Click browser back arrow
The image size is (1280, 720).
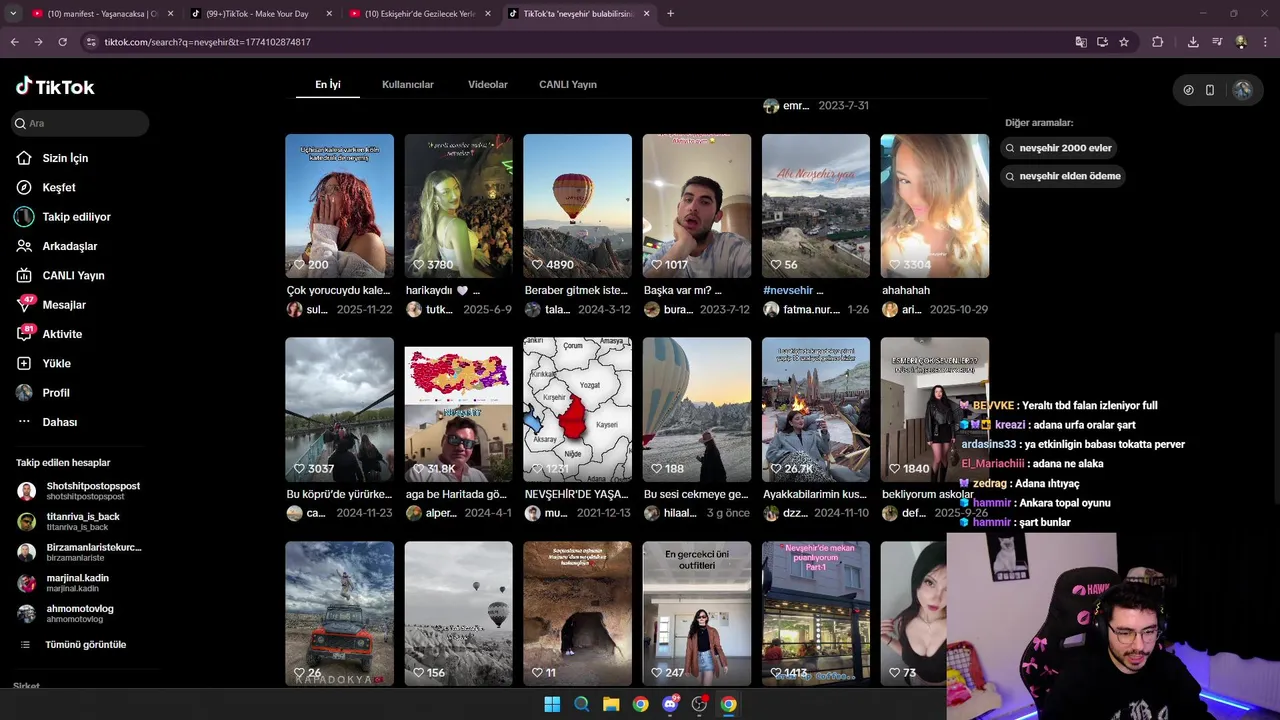[14, 42]
